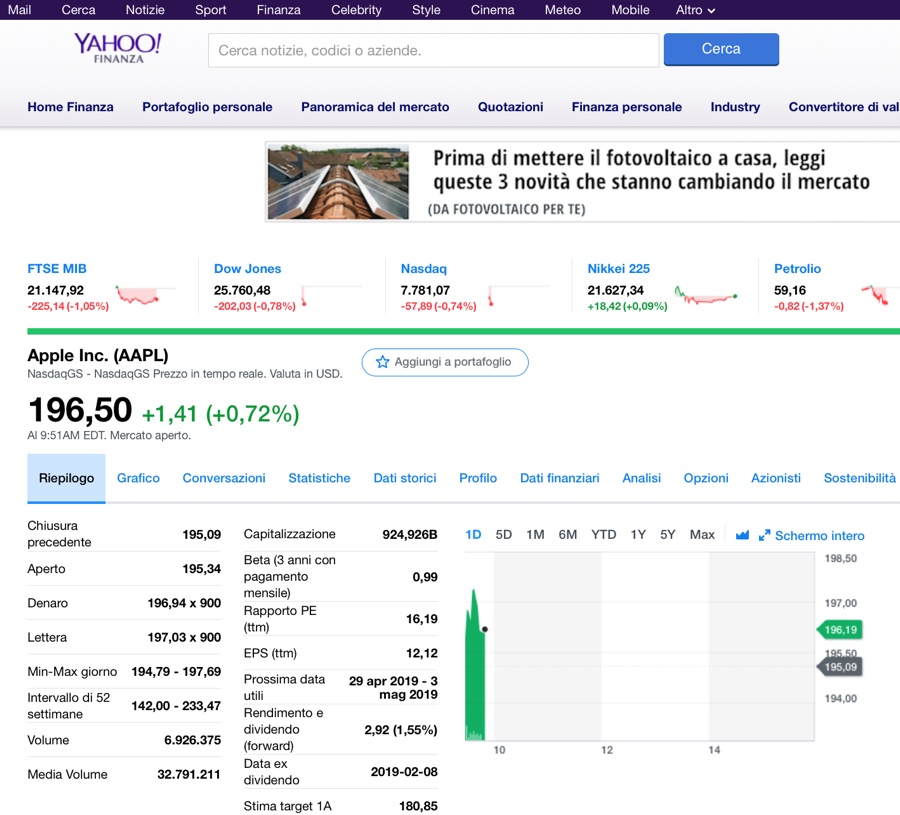This screenshot has height=815, width=900.
Task: Click Schermo intero link
Action: 819,535
